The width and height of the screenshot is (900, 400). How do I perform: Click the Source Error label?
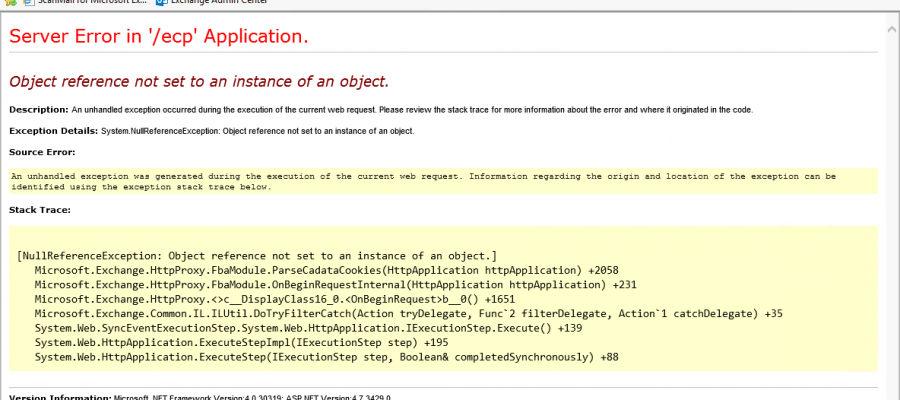click(42, 152)
